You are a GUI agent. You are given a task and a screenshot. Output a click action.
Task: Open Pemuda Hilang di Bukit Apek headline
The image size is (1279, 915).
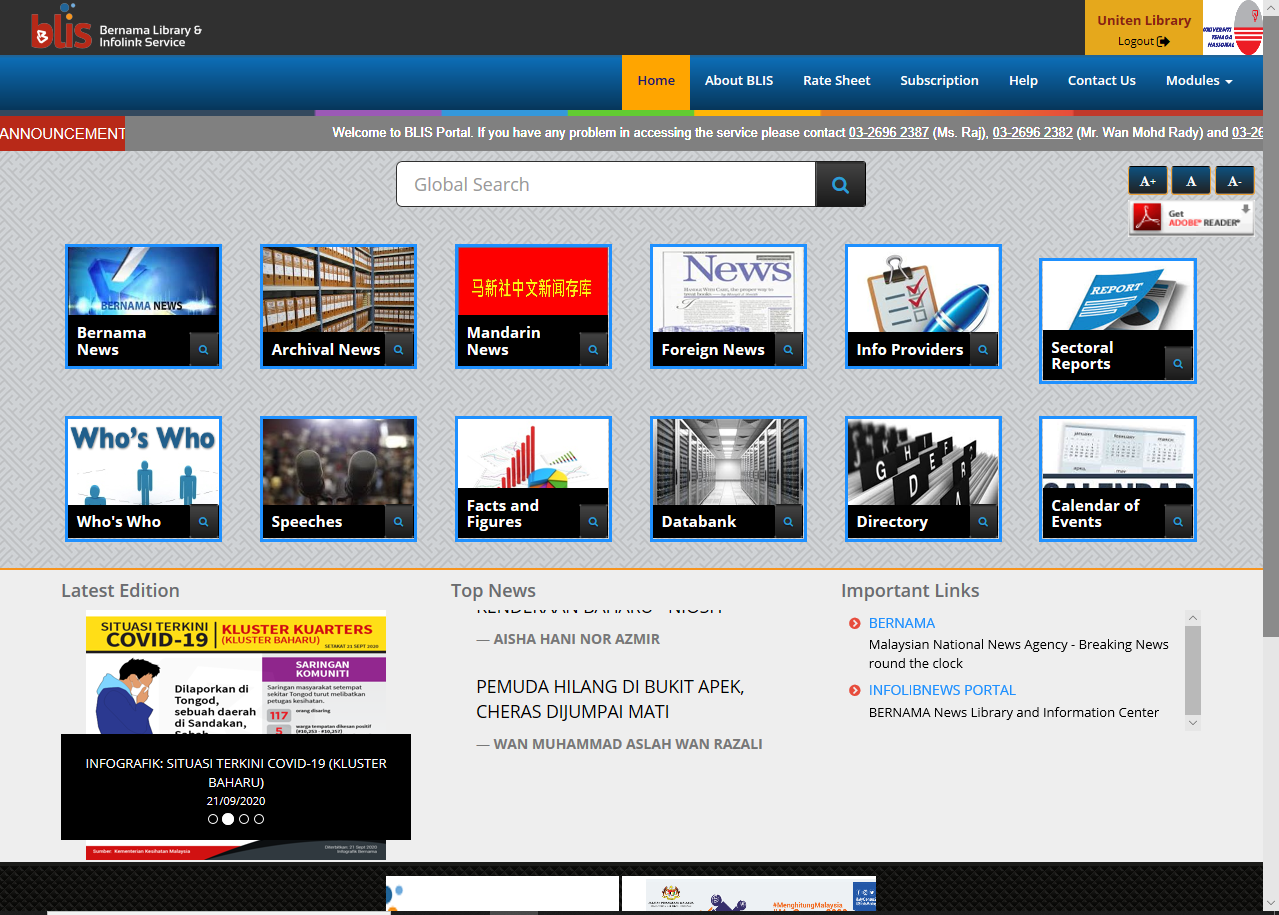pos(610,699)
